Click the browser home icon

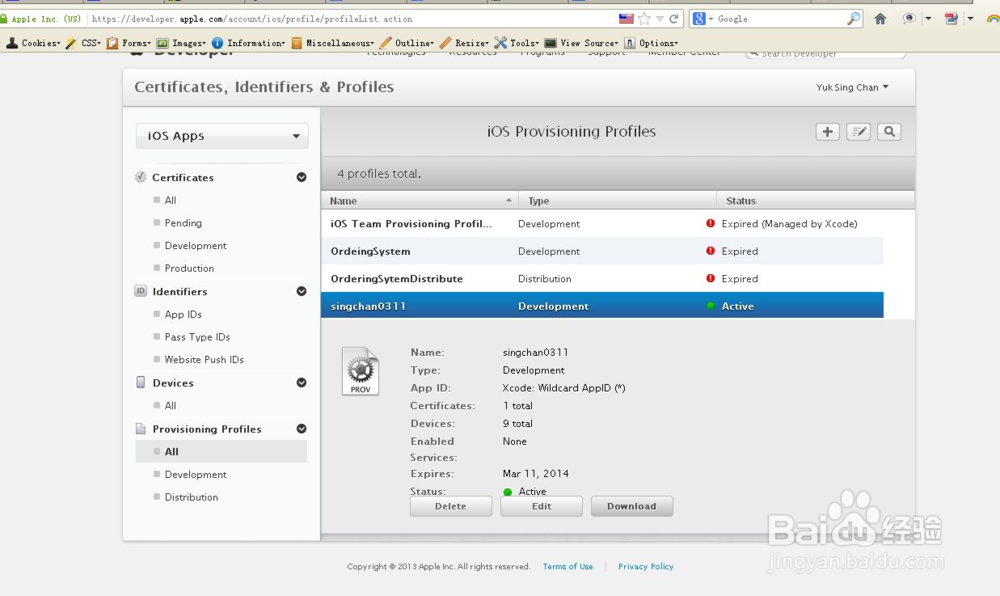point(880,18)
